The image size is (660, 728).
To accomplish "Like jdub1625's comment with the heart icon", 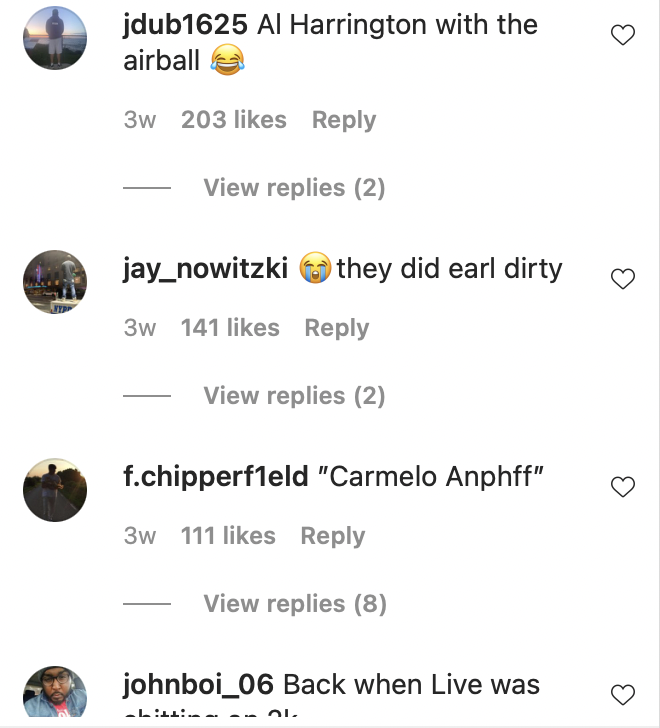I will [x=622, y=35].
